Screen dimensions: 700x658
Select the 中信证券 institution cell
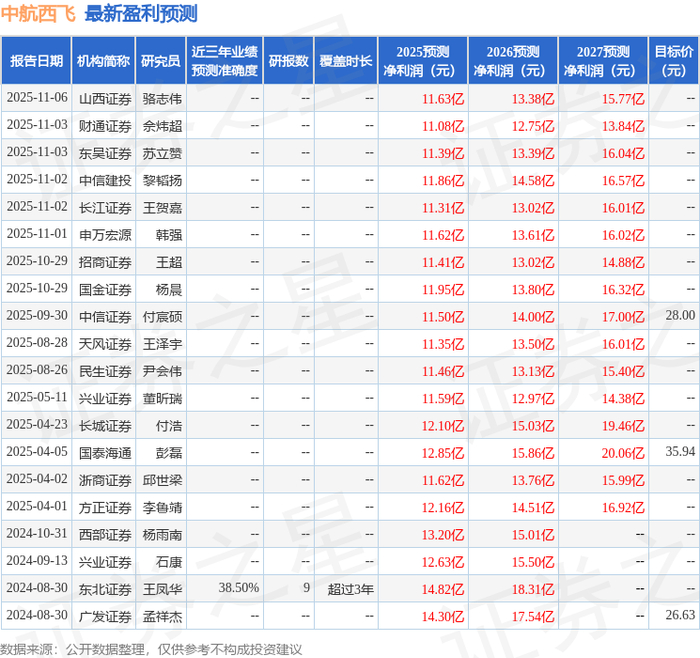coord(105,317)
